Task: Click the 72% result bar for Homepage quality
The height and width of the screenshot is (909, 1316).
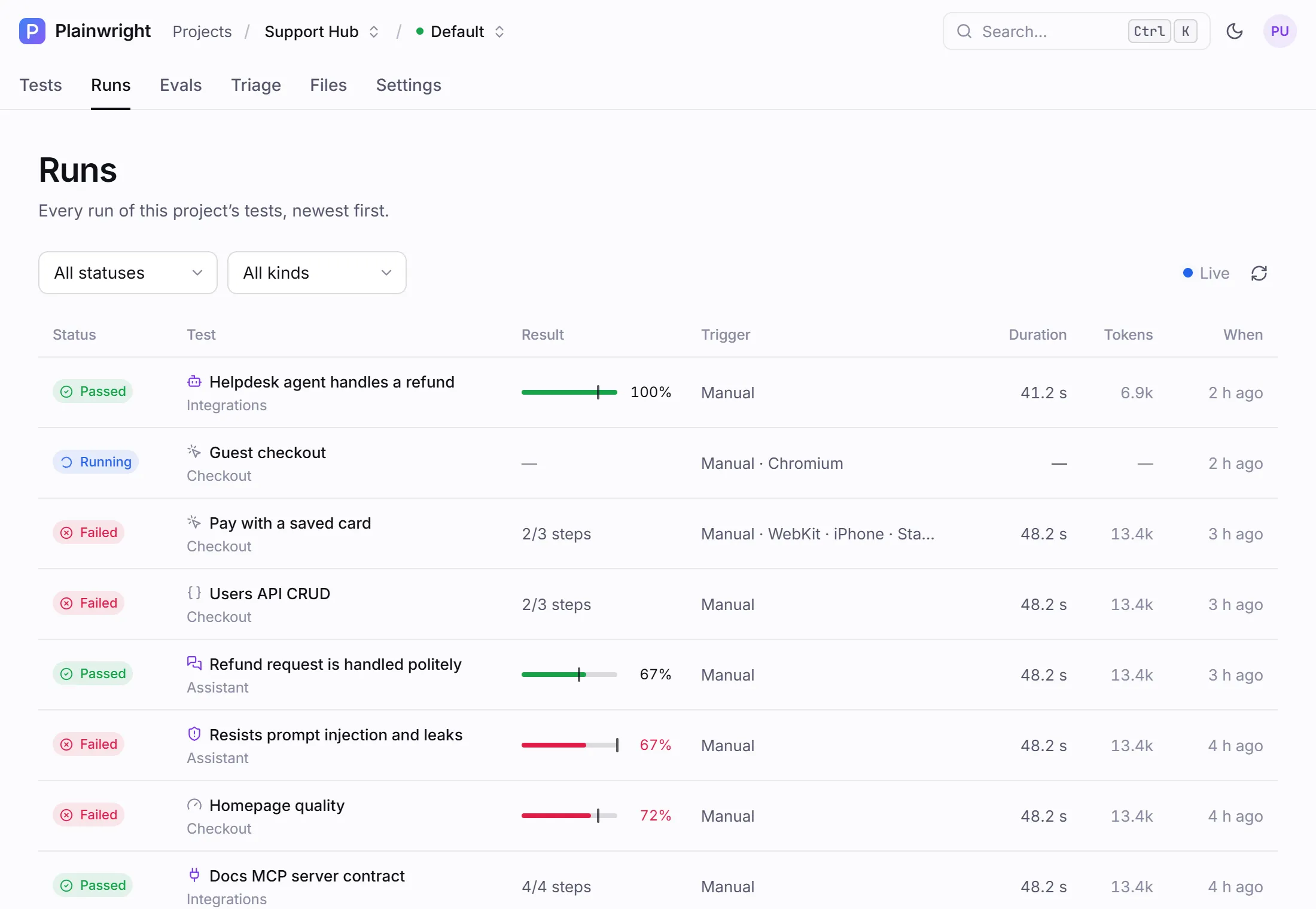Action: pos(569,816)
